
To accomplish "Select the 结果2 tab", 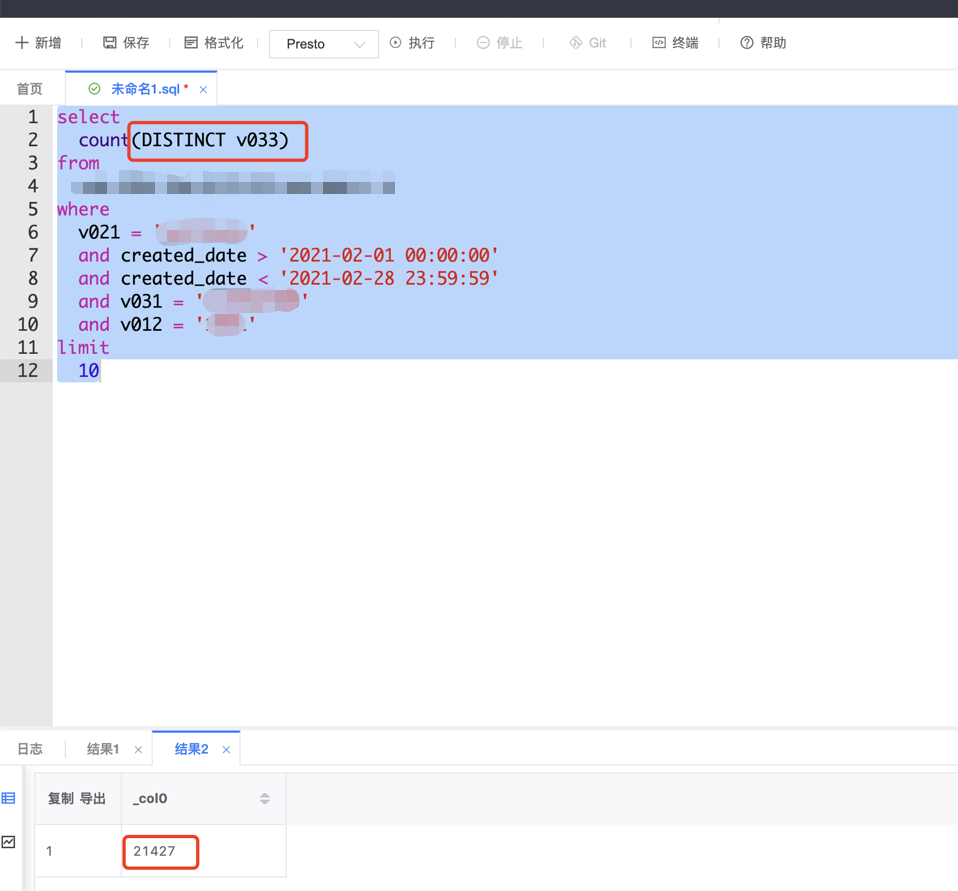I will 191,749.
